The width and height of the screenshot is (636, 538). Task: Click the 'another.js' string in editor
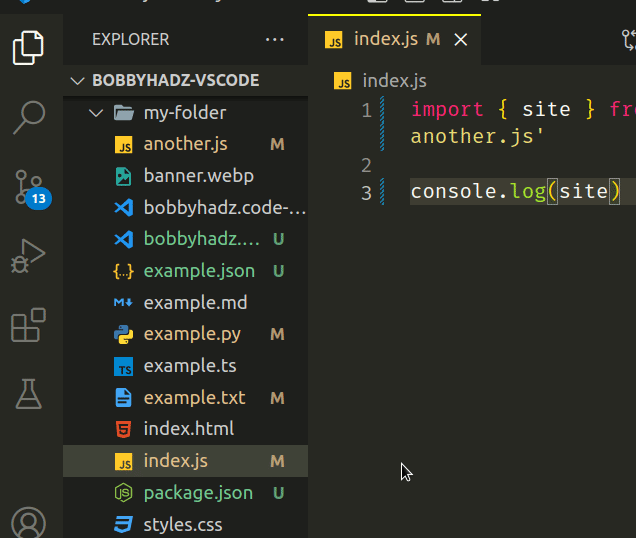pyautogui.click(x=477, y=136)
